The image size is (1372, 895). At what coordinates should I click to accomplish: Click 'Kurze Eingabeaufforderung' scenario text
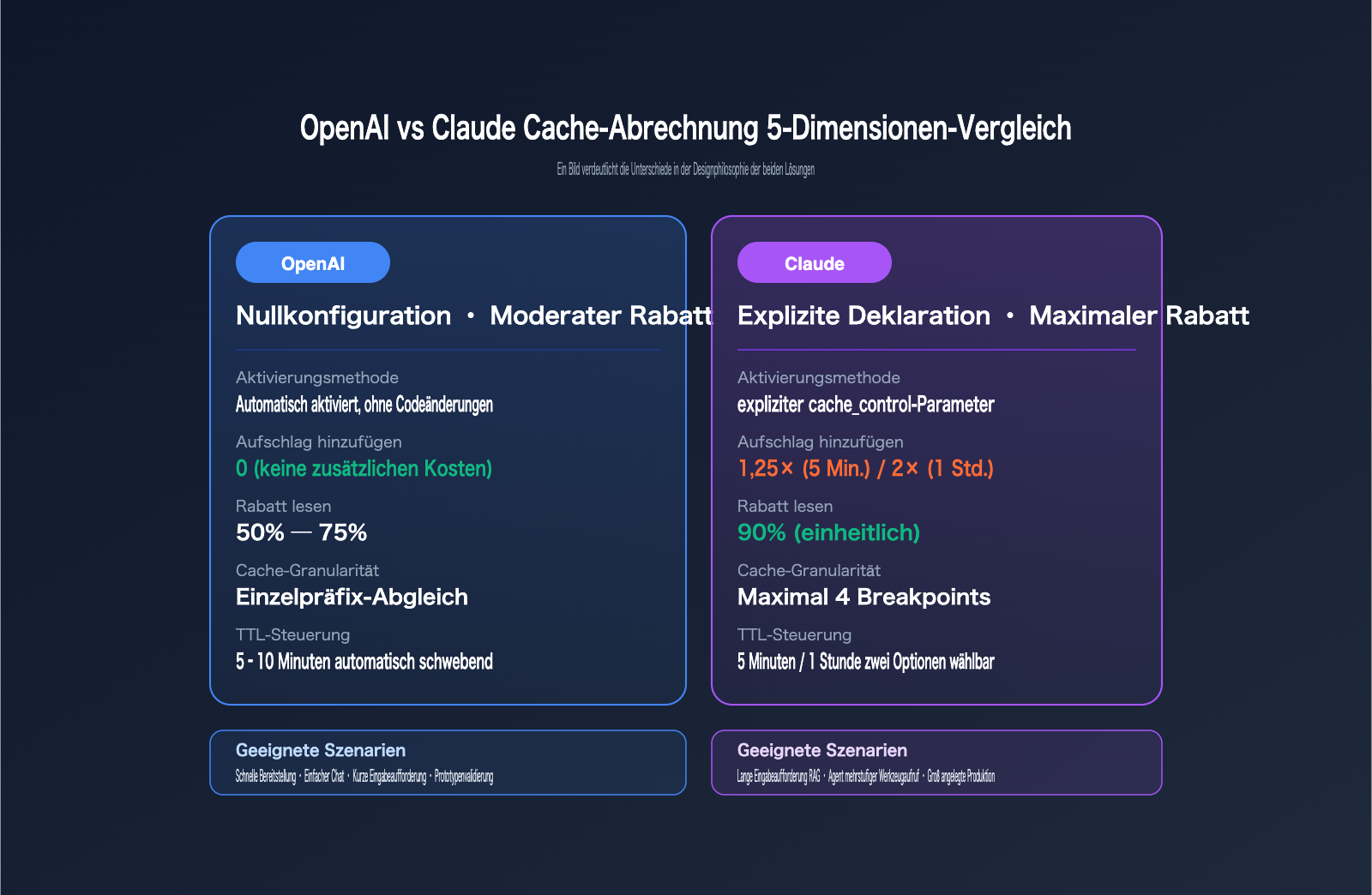(x=389, y=777)
